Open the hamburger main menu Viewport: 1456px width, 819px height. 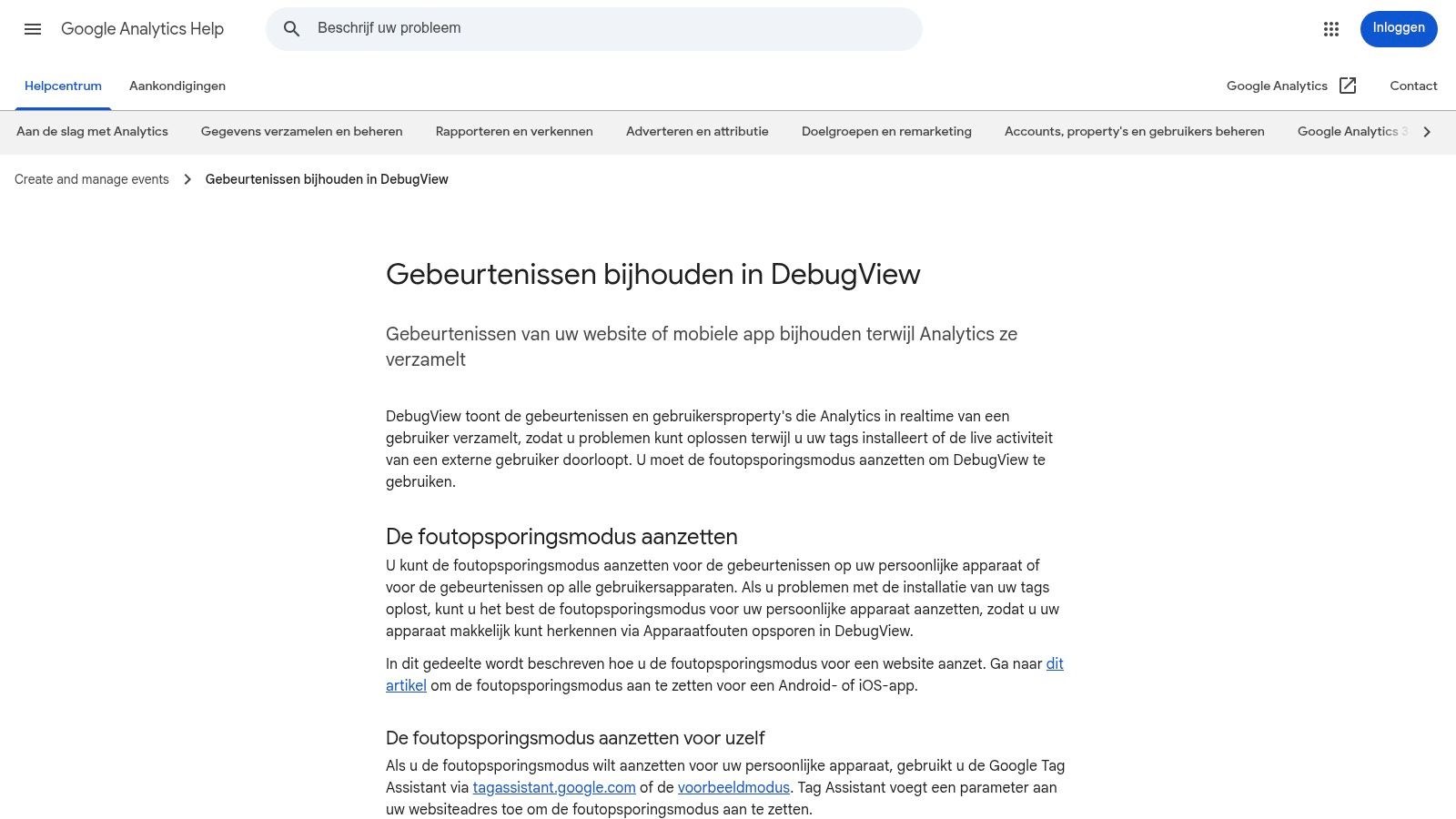coord(33,29)
